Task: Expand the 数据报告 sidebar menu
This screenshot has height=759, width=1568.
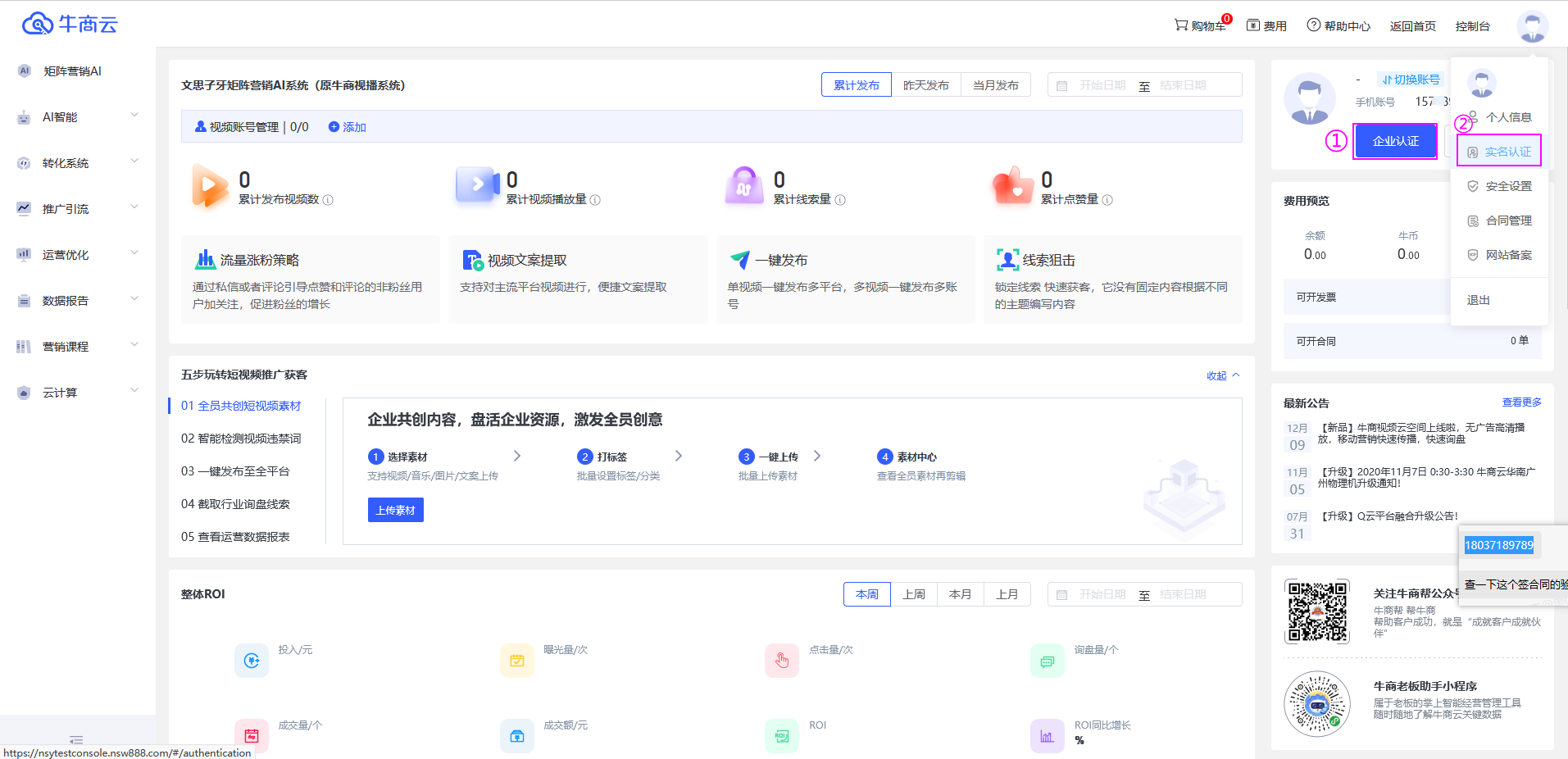Action: click(78, 301)
